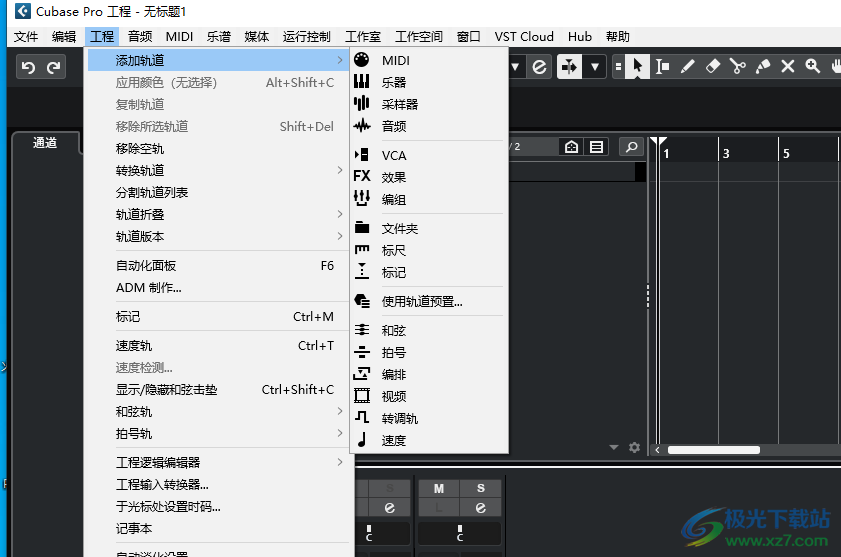
Task: Expand the 轨道折叠 submenu
Action: [218, 214]
